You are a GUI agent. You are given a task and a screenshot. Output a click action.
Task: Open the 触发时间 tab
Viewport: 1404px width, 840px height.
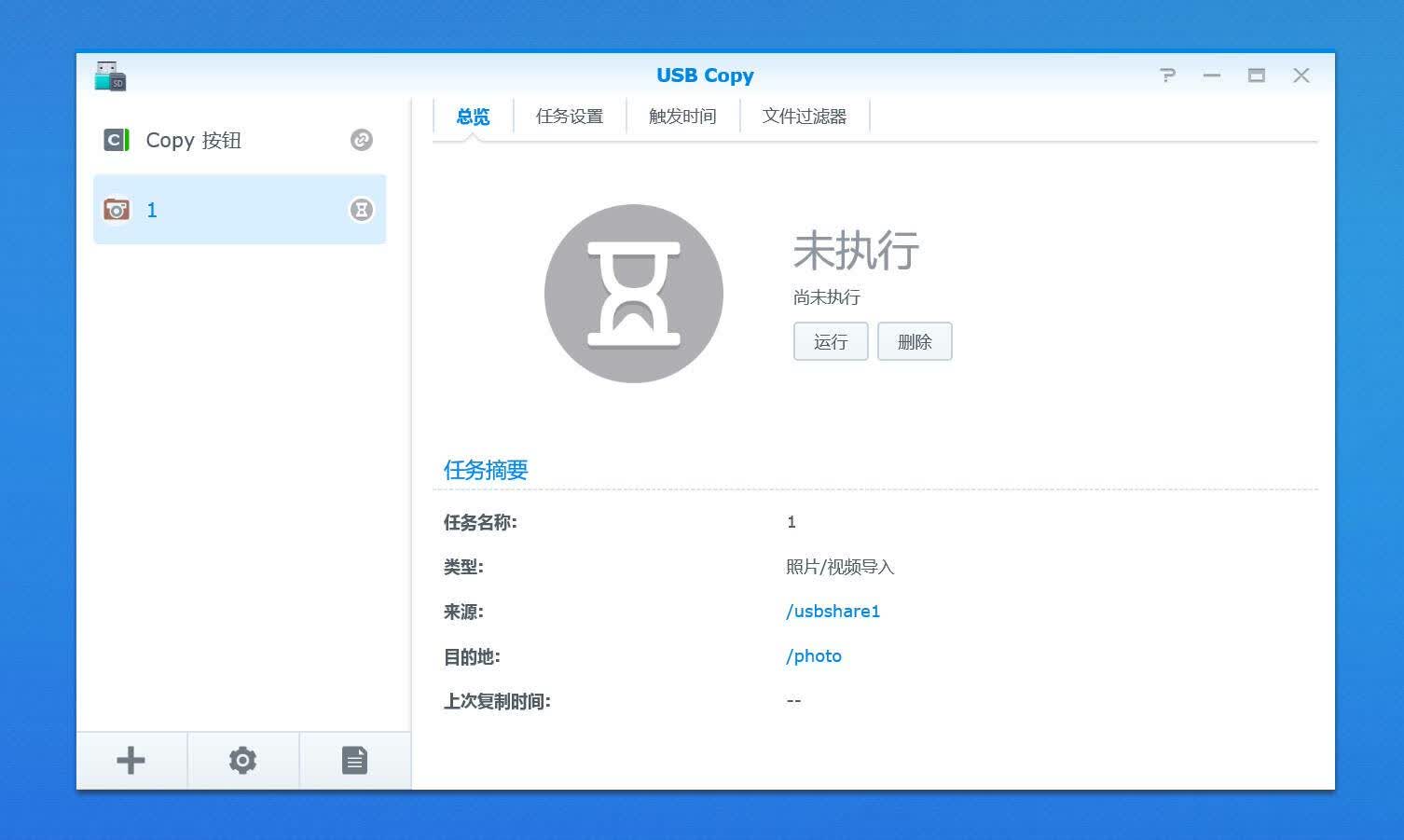point(682,117)
